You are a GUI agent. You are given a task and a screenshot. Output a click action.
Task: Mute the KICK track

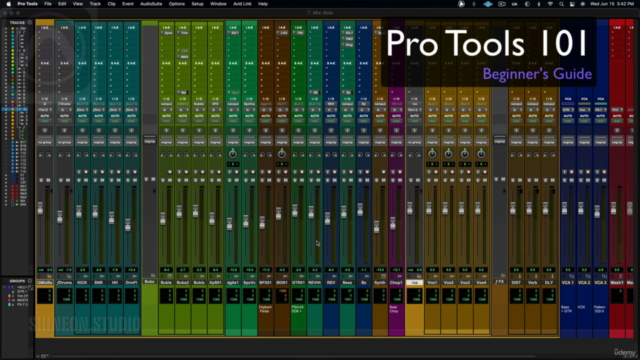click(x=86, y=180)
